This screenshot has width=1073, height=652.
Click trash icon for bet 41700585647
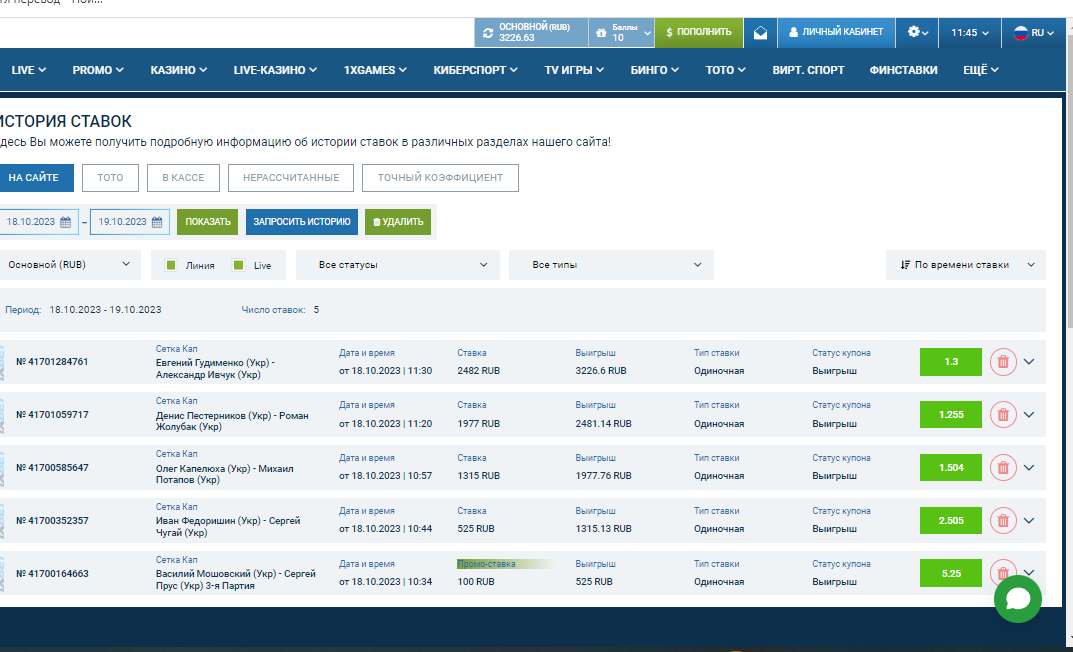click(1002, 467)
